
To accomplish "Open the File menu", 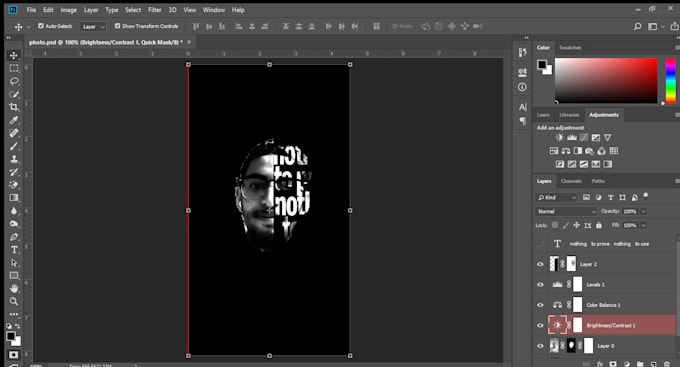I will coord(31,10).
